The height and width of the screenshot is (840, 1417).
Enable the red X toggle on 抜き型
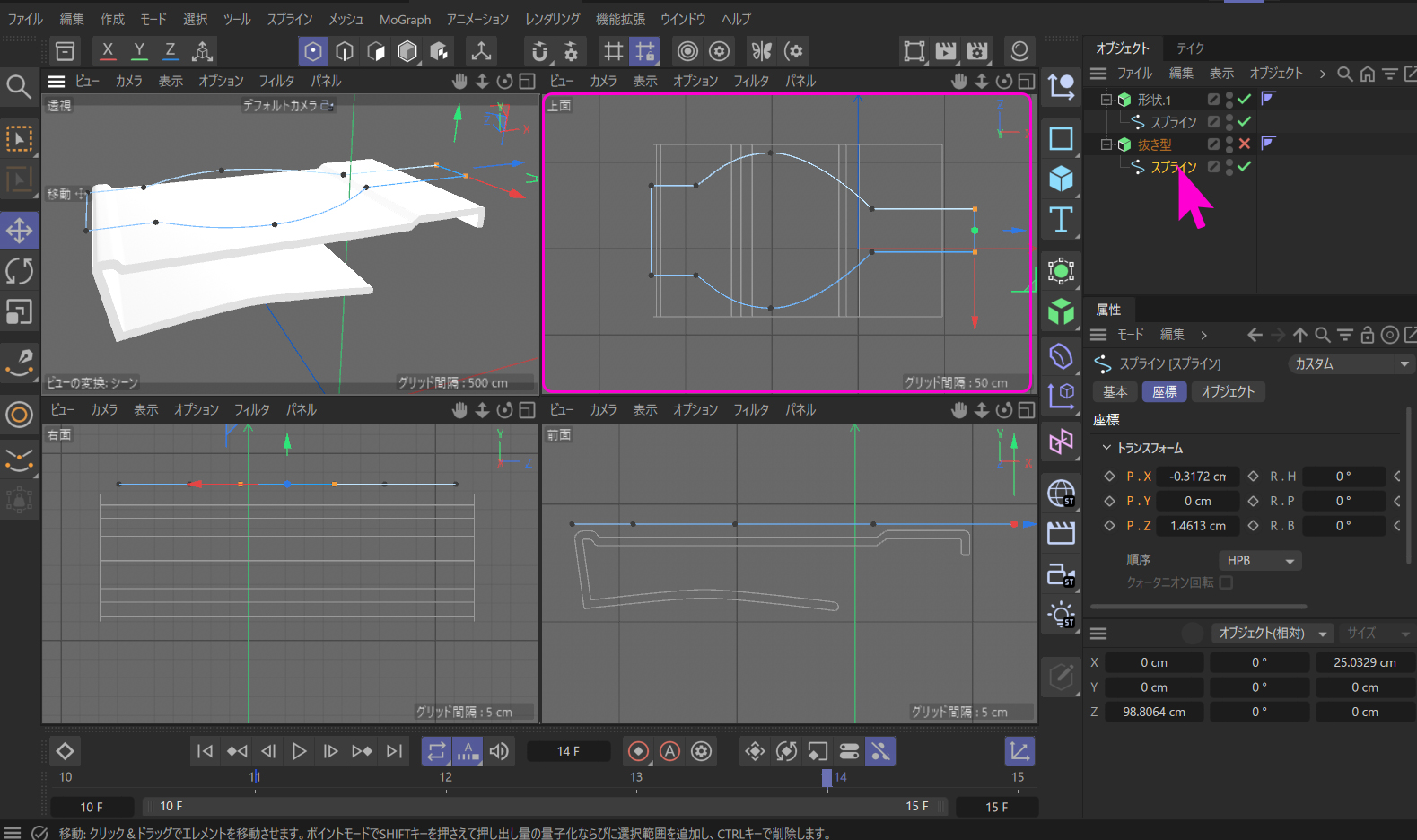1244,144
